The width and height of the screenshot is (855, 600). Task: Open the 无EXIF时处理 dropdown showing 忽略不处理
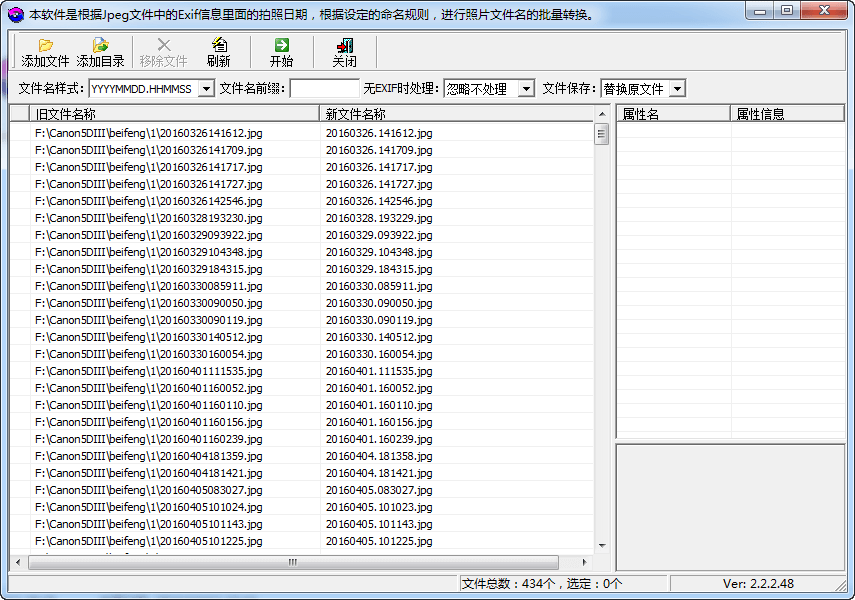[526, 88]
